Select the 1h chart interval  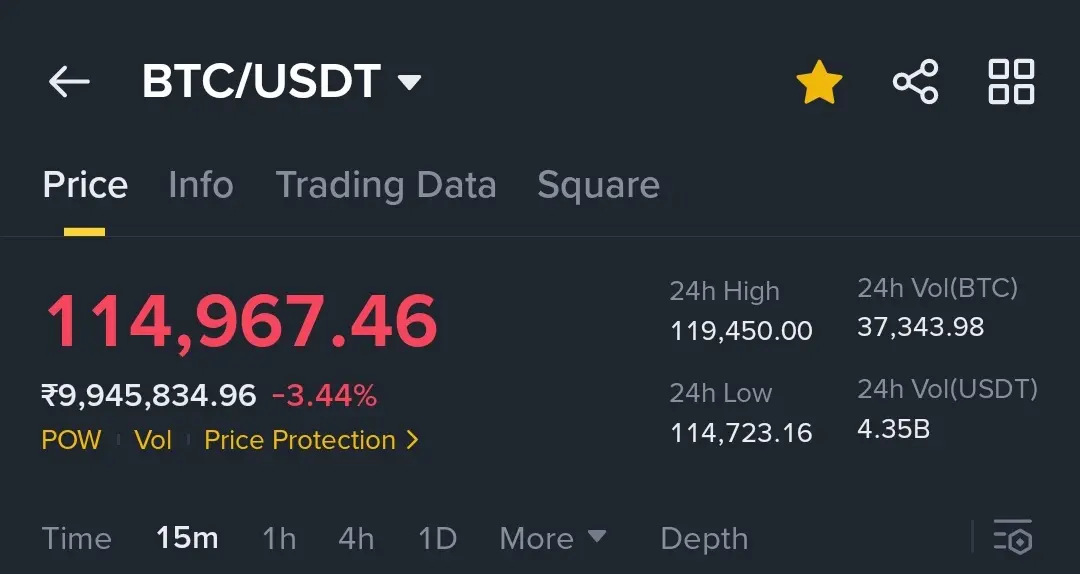[x=280, y=538]
